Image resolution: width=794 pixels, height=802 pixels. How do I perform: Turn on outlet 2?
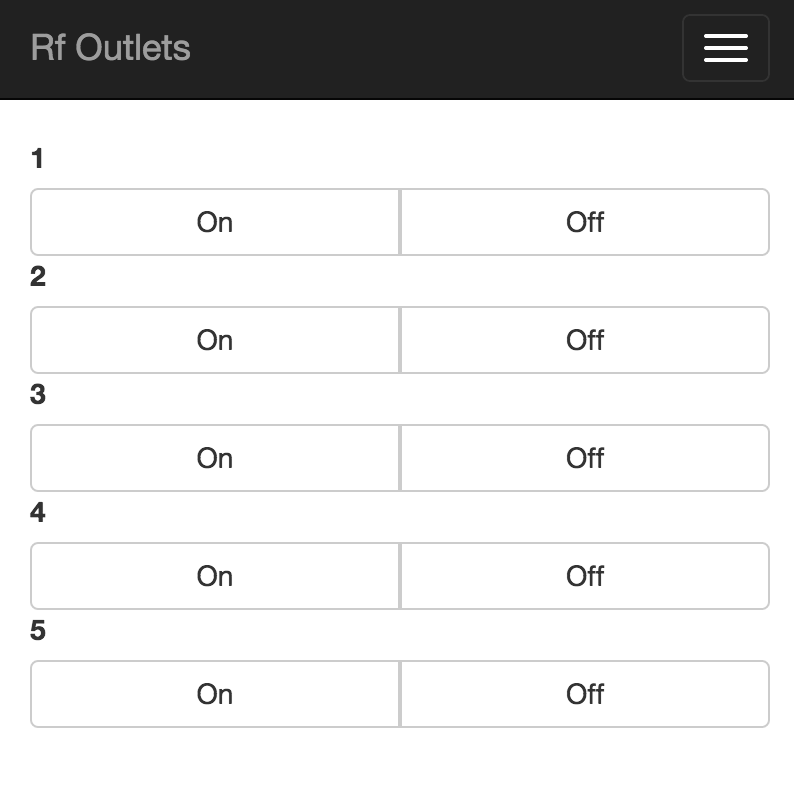point(214,340)
